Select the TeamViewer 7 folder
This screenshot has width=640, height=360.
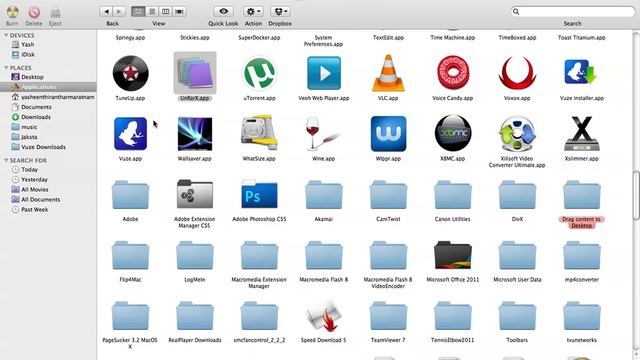click(388, 316)
